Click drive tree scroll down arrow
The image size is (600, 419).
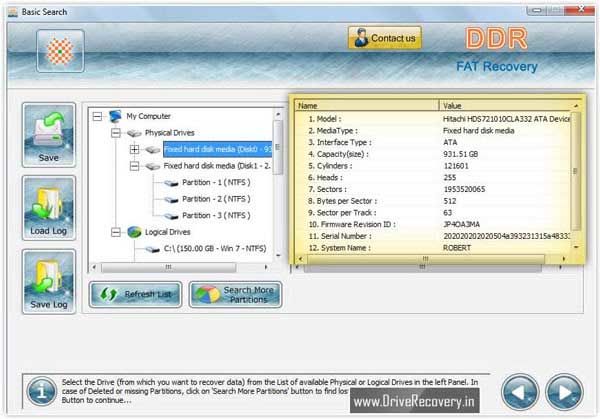click(278, 255)
